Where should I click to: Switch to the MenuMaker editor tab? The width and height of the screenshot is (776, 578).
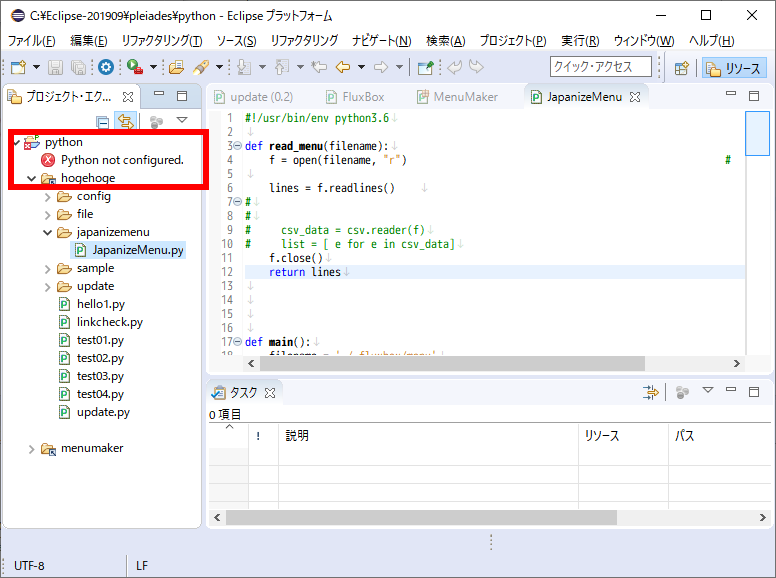(x=457, y=97)
